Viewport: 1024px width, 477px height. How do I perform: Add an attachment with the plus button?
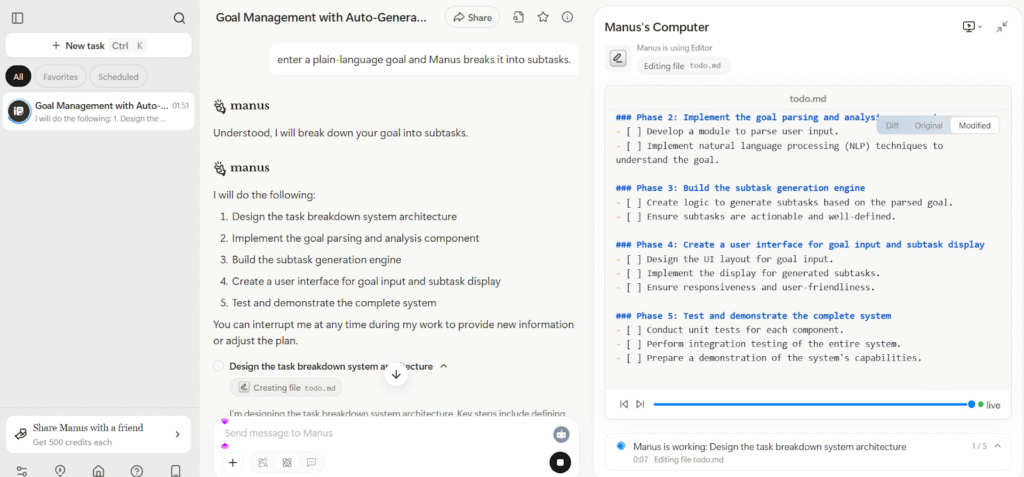(x=232, y=463)
